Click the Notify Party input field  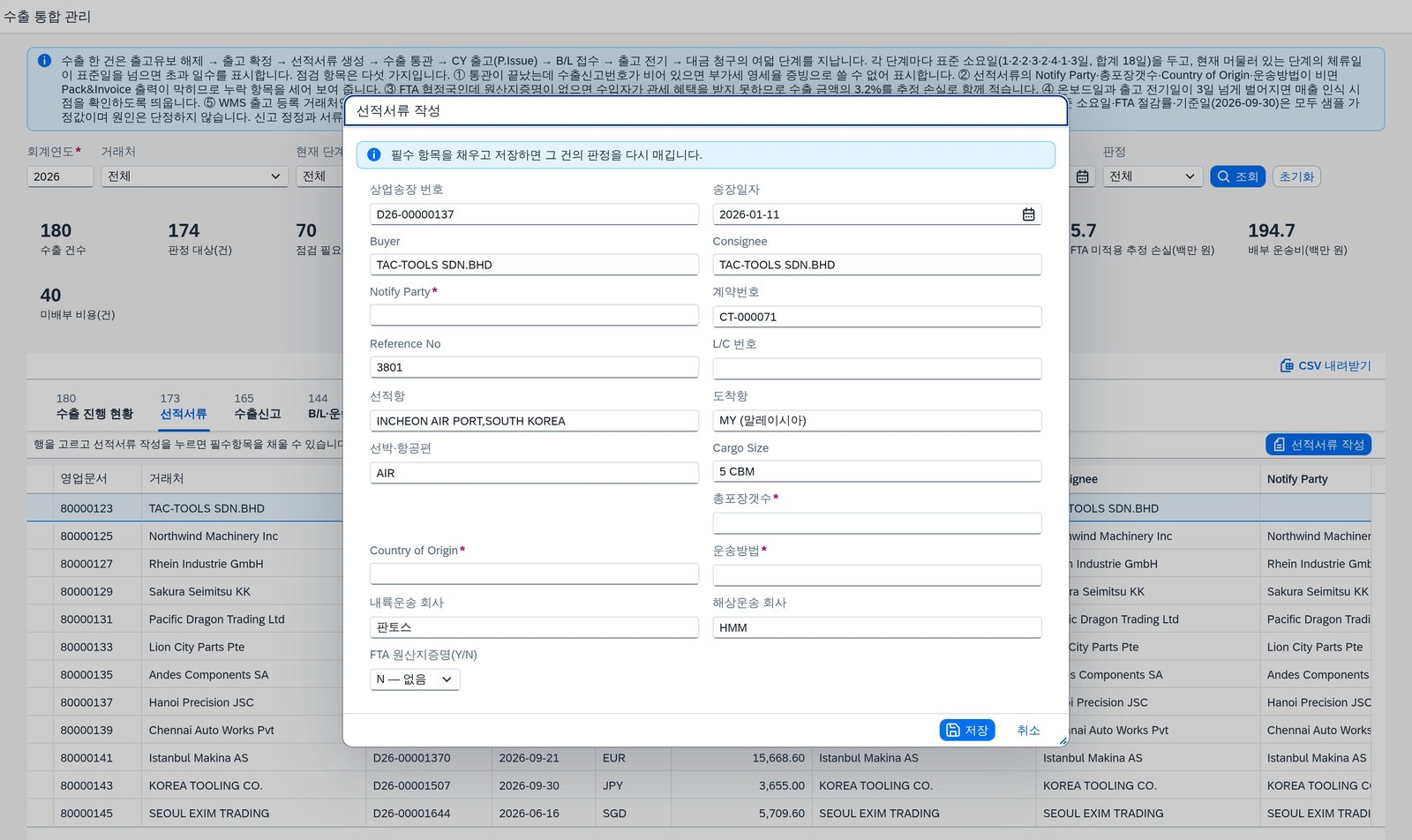(534, 315)
